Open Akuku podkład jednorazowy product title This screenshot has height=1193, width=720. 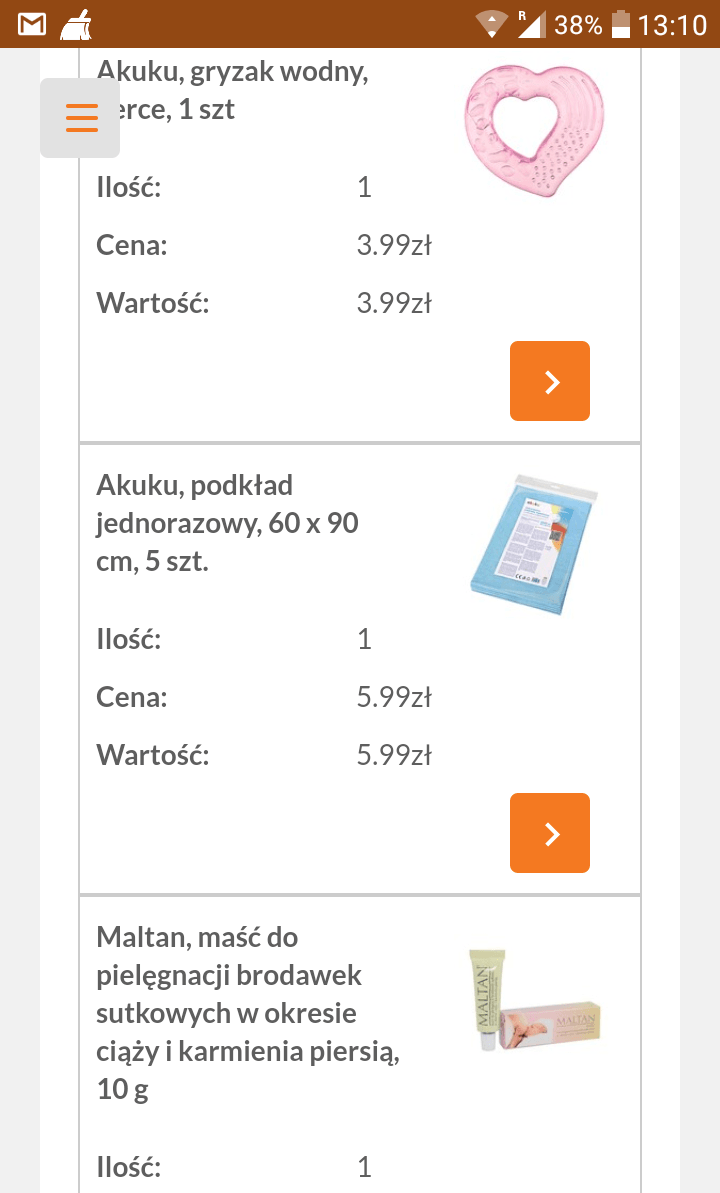coord(227,523)
